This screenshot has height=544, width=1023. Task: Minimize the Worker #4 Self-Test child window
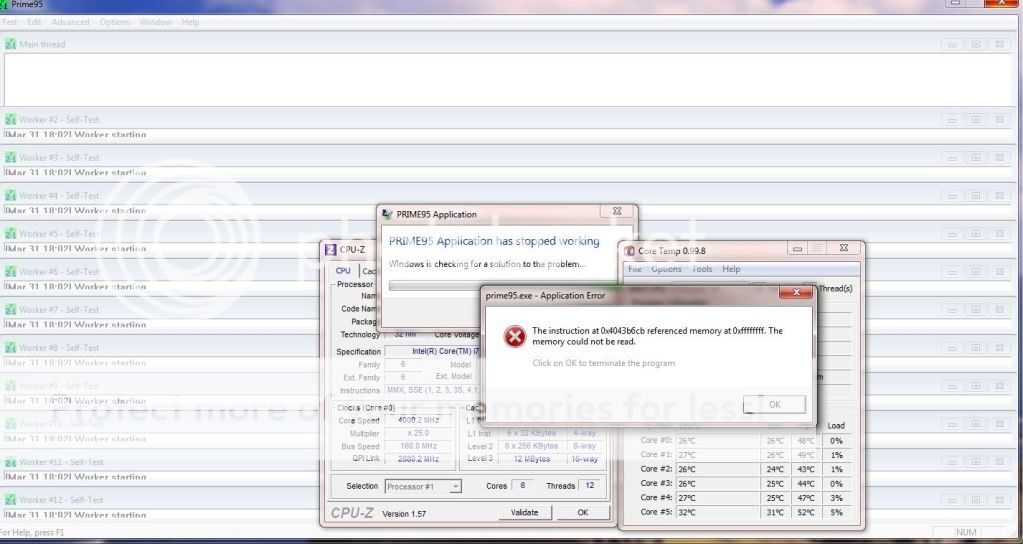tap(952, 195)
